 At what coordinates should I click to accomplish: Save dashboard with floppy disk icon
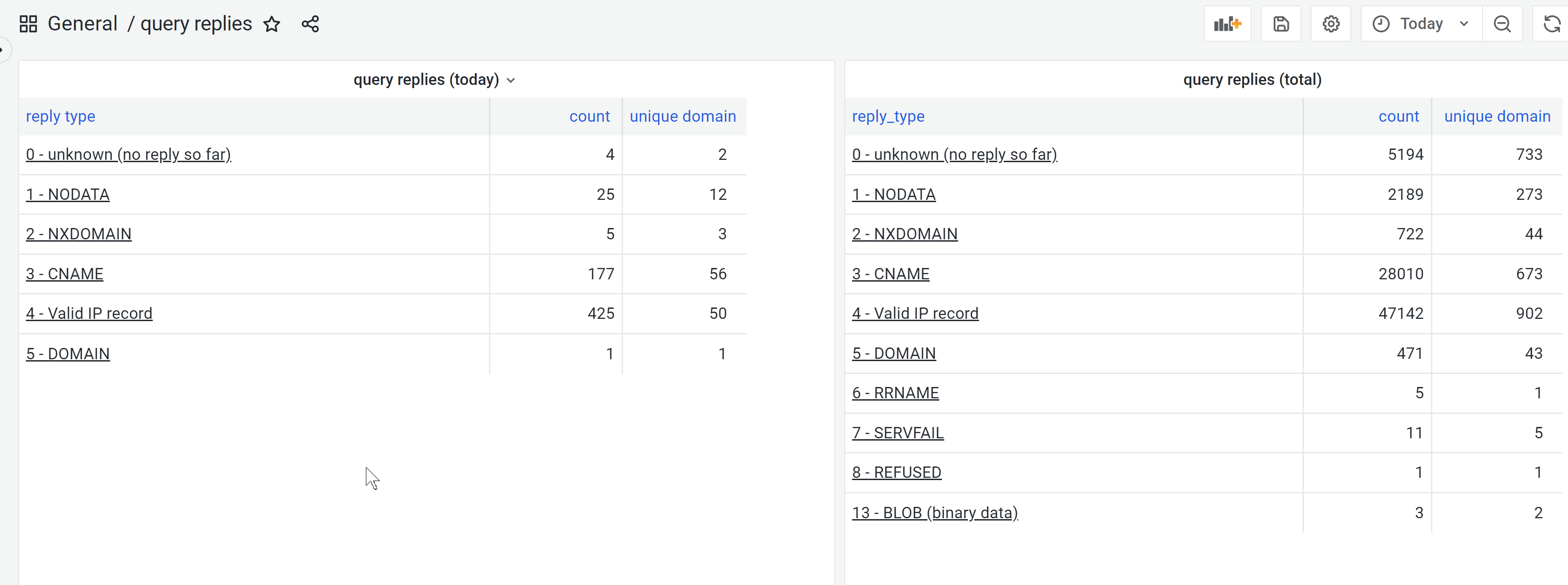tap(1281, 25)
